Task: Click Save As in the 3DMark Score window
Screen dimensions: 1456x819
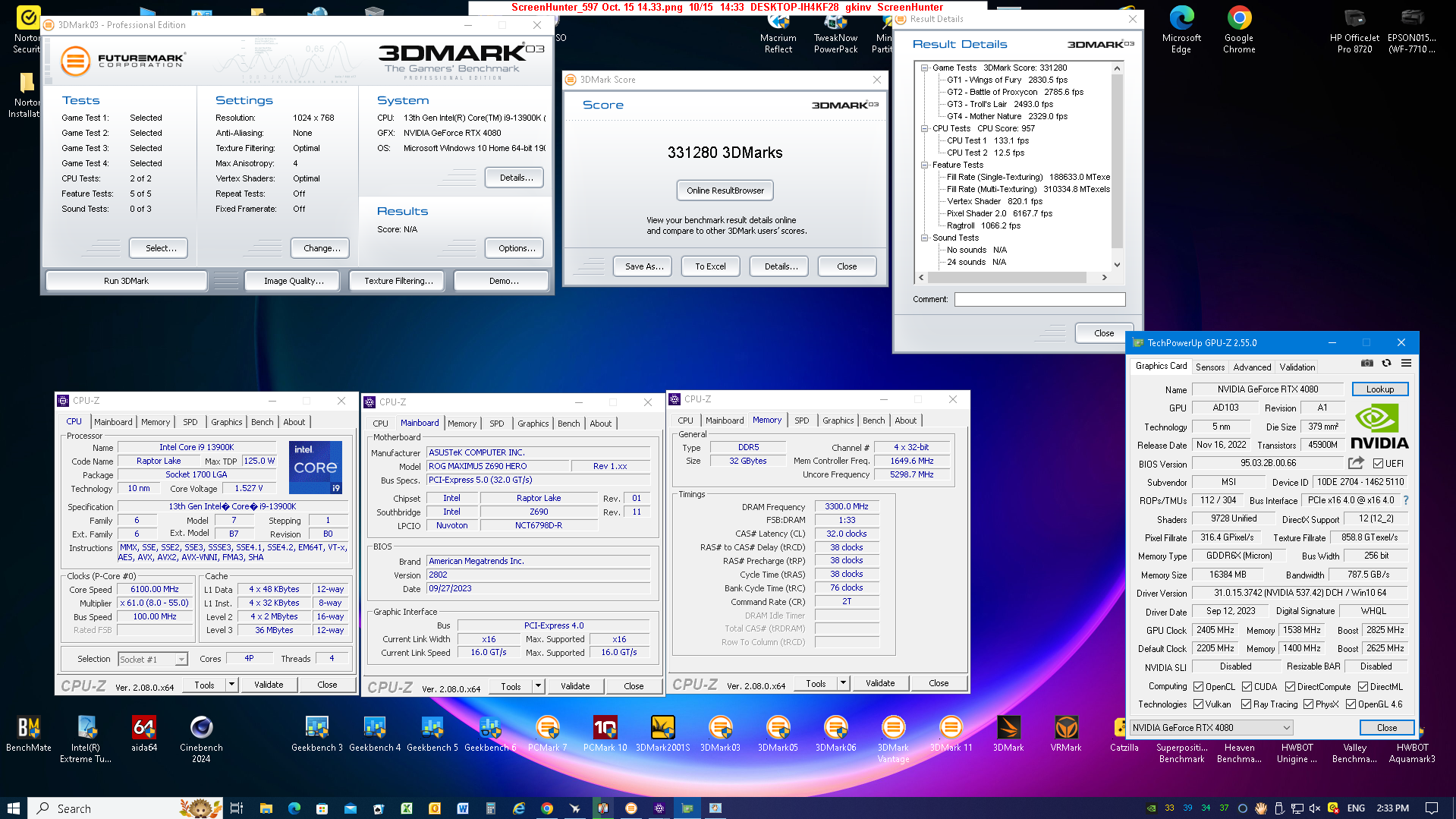Action: tap(644, 266)
